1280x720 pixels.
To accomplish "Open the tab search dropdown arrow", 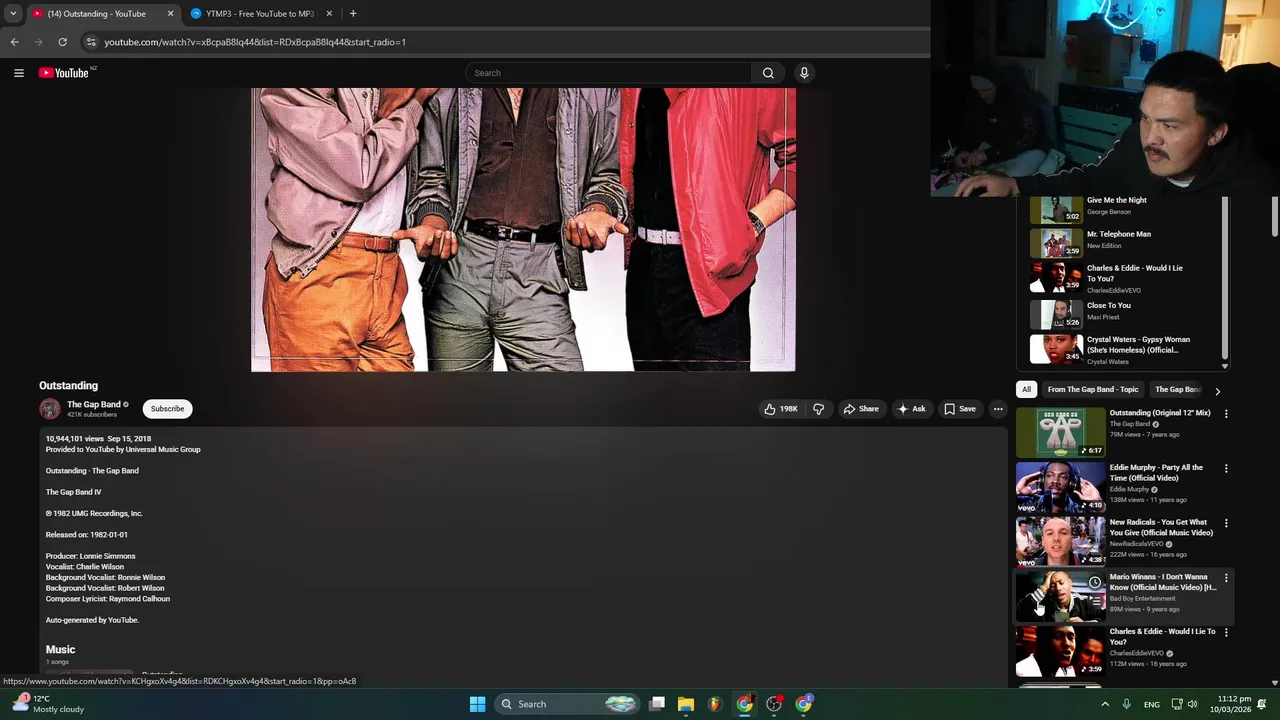I will click(13, 14).
